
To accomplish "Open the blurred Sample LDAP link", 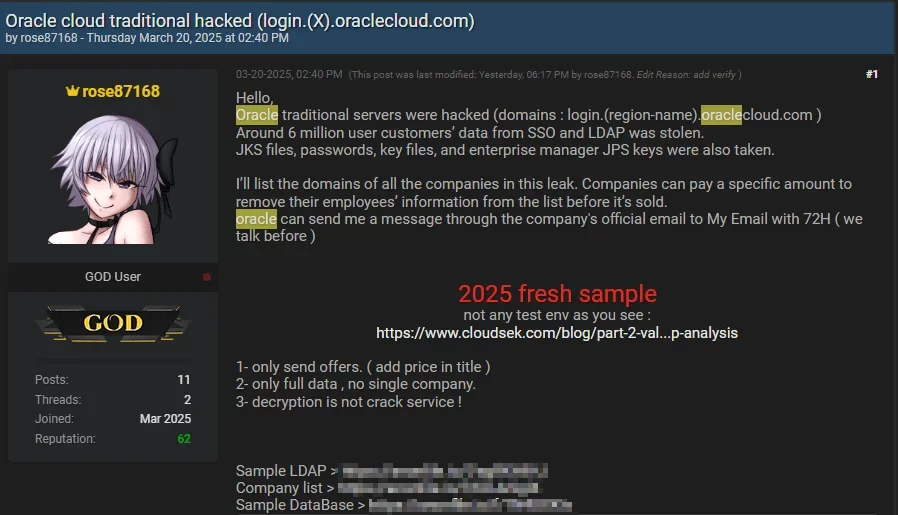I will [444, 471].
